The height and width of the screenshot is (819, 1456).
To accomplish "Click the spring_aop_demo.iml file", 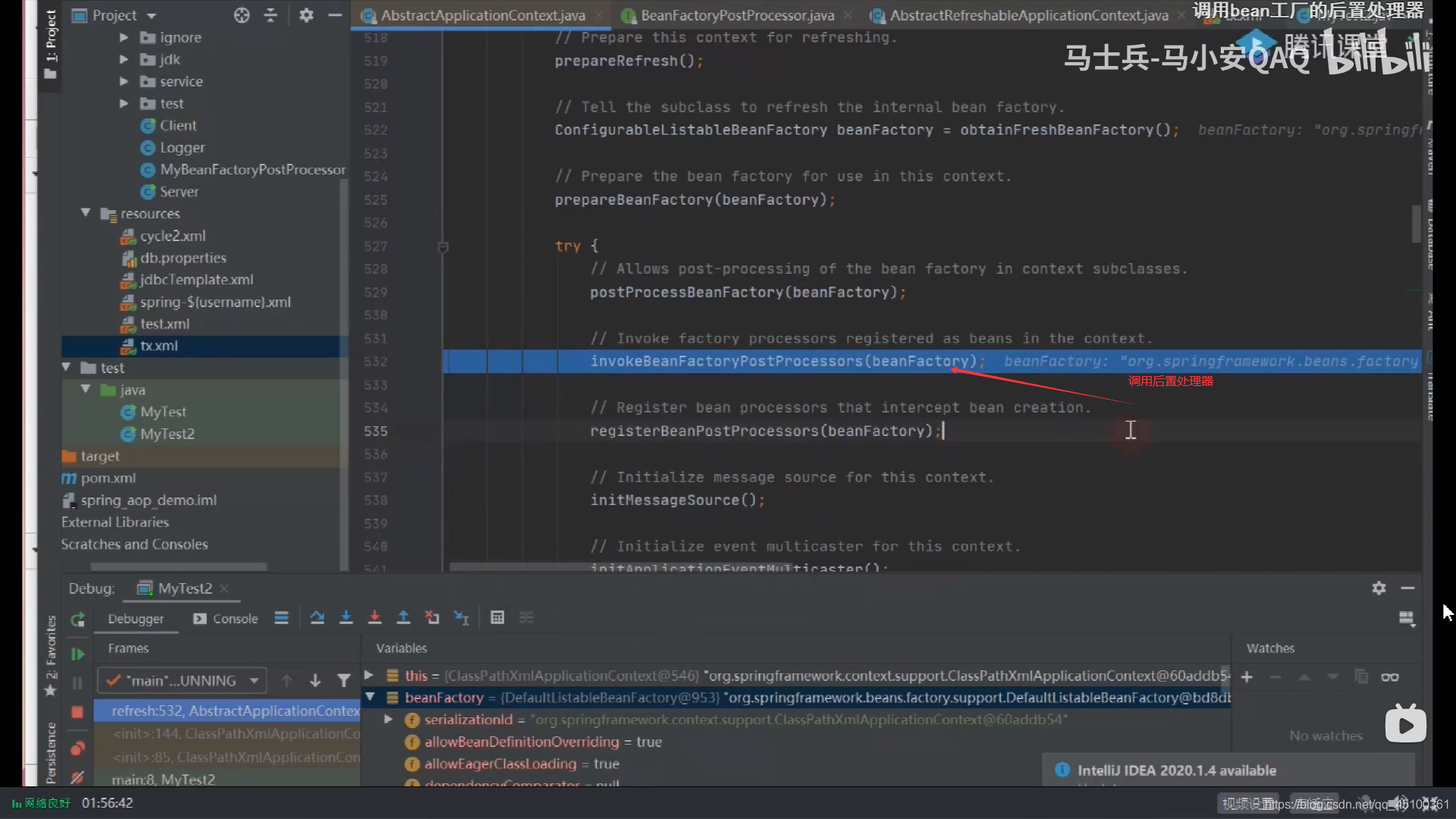I will [x=140, y=500].
